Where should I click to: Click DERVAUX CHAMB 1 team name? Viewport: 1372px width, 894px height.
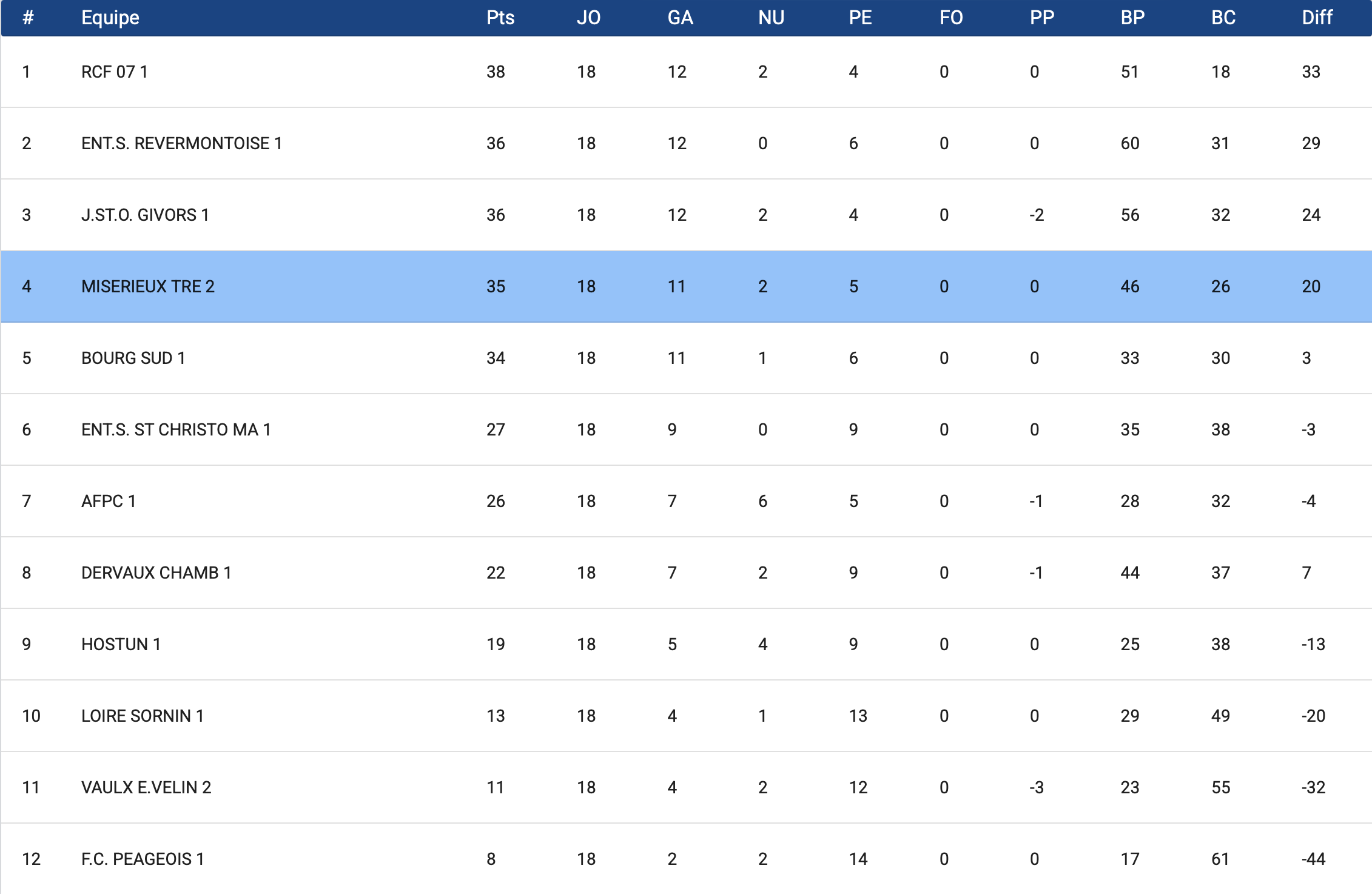pos(156,573)
